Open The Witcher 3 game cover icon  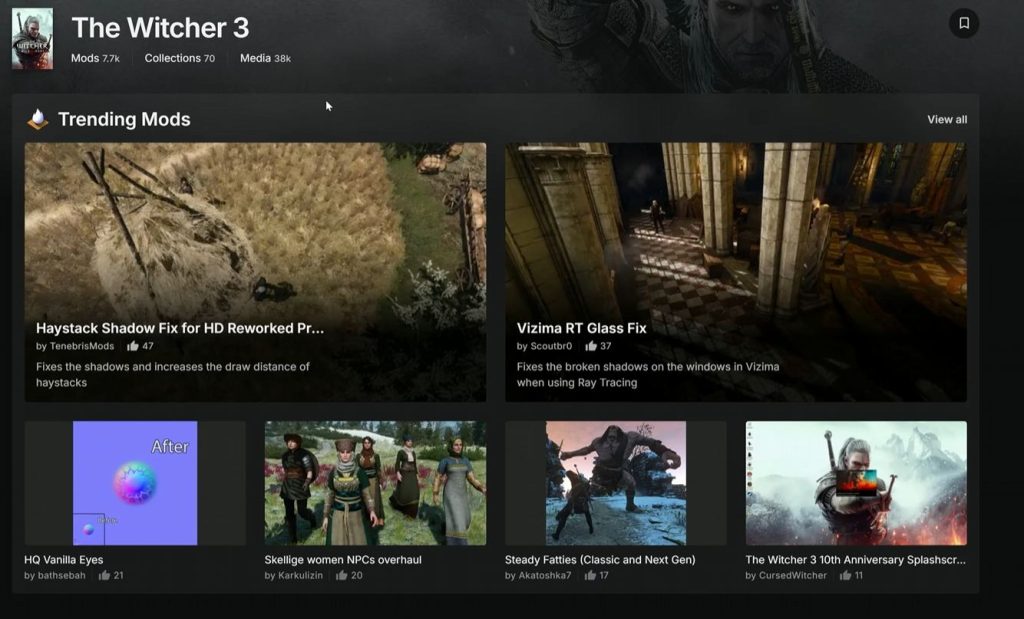[x=33, y=39]
